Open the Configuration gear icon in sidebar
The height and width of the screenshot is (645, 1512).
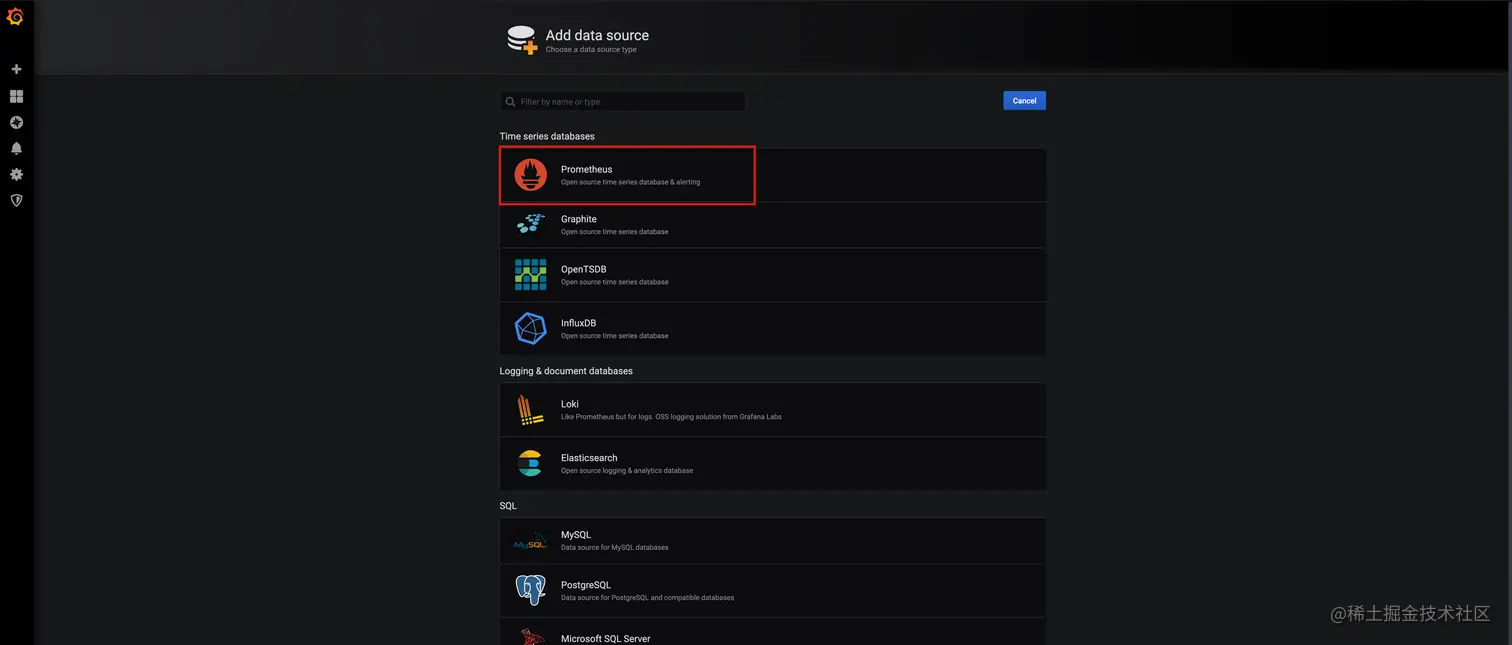tap(16, 174)
